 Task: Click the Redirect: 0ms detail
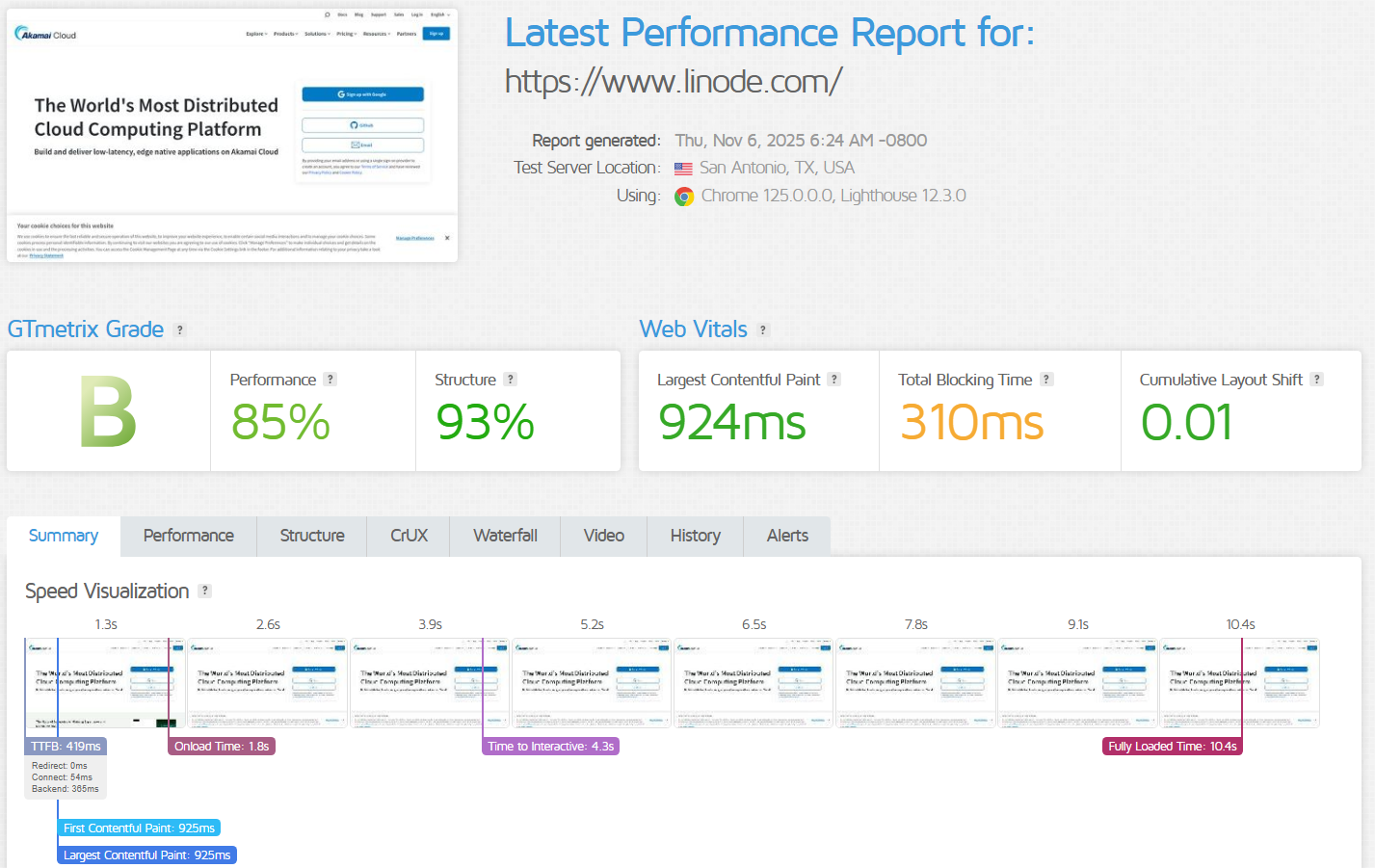(60, 766)
